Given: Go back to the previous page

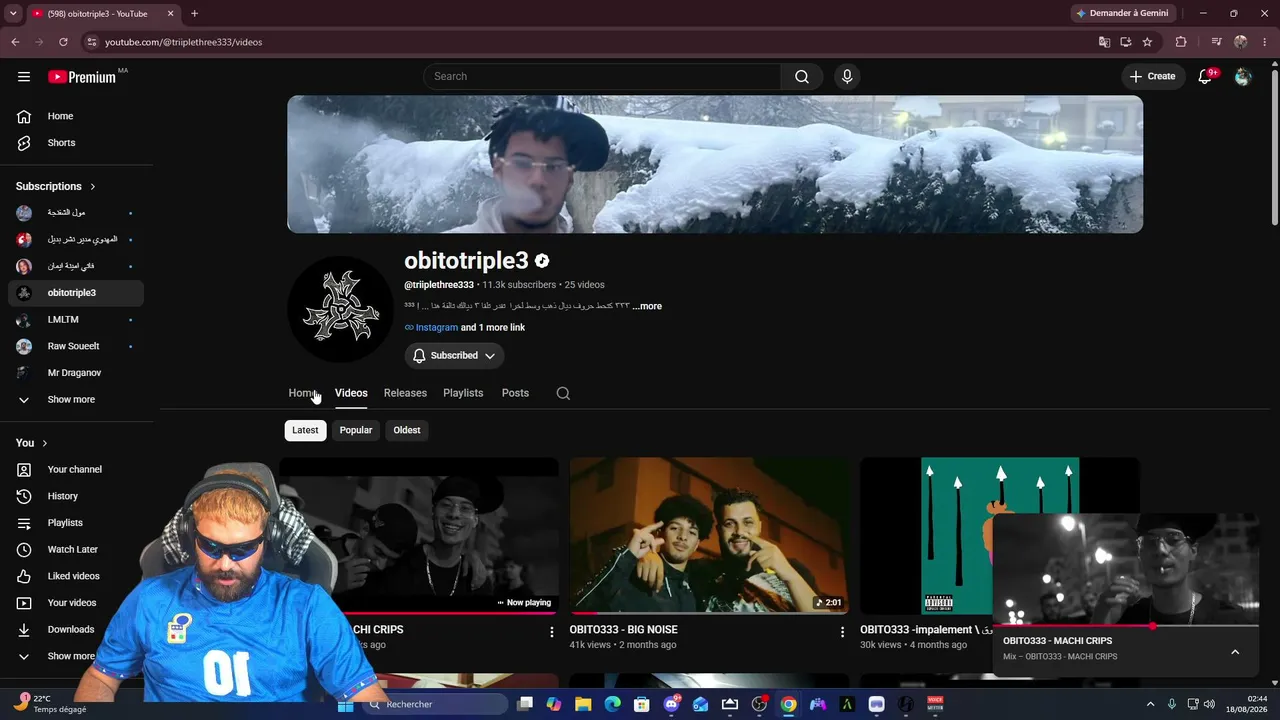Looking at the screenshot, I should [15, 42].
